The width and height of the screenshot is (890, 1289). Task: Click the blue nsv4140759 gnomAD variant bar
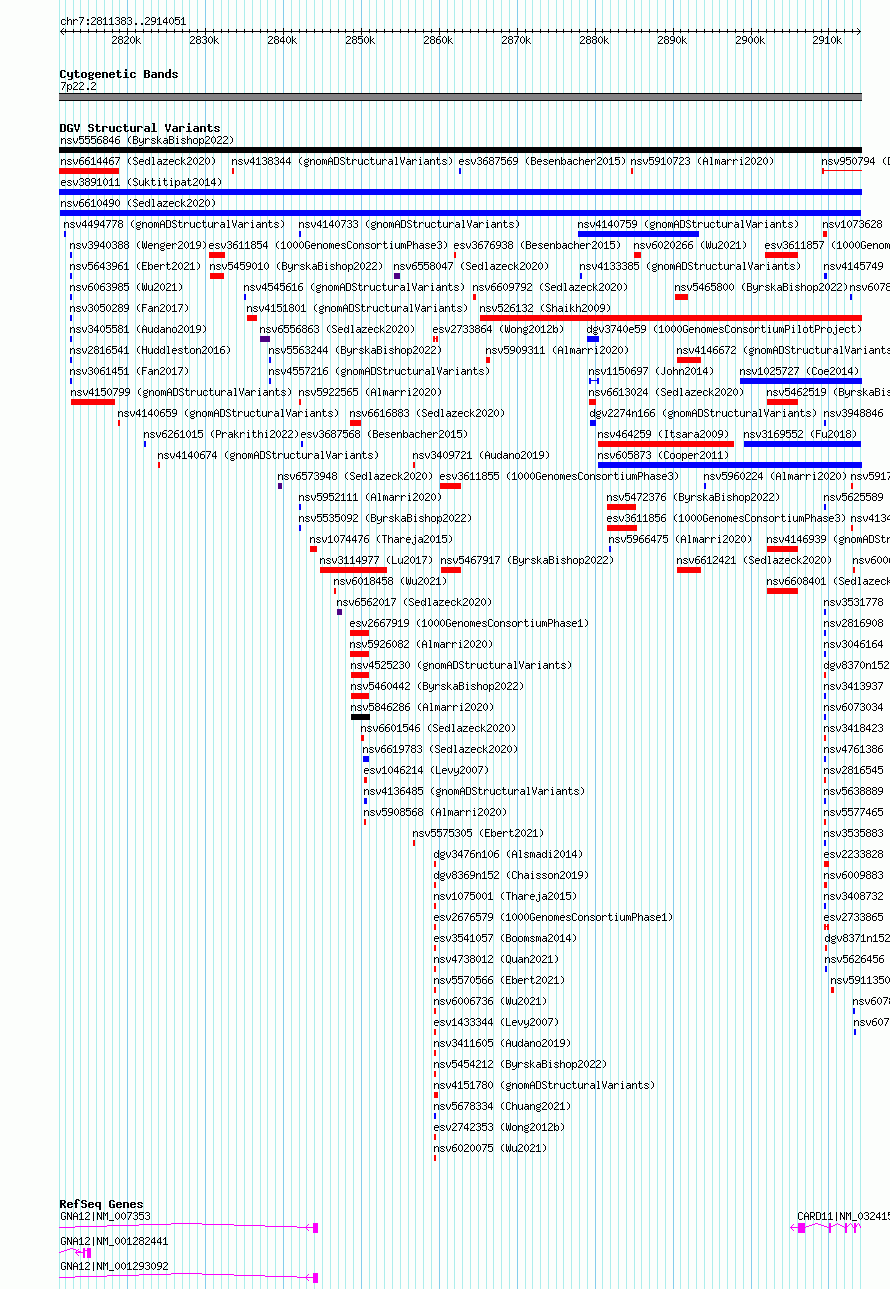click(x=638, y=234)
